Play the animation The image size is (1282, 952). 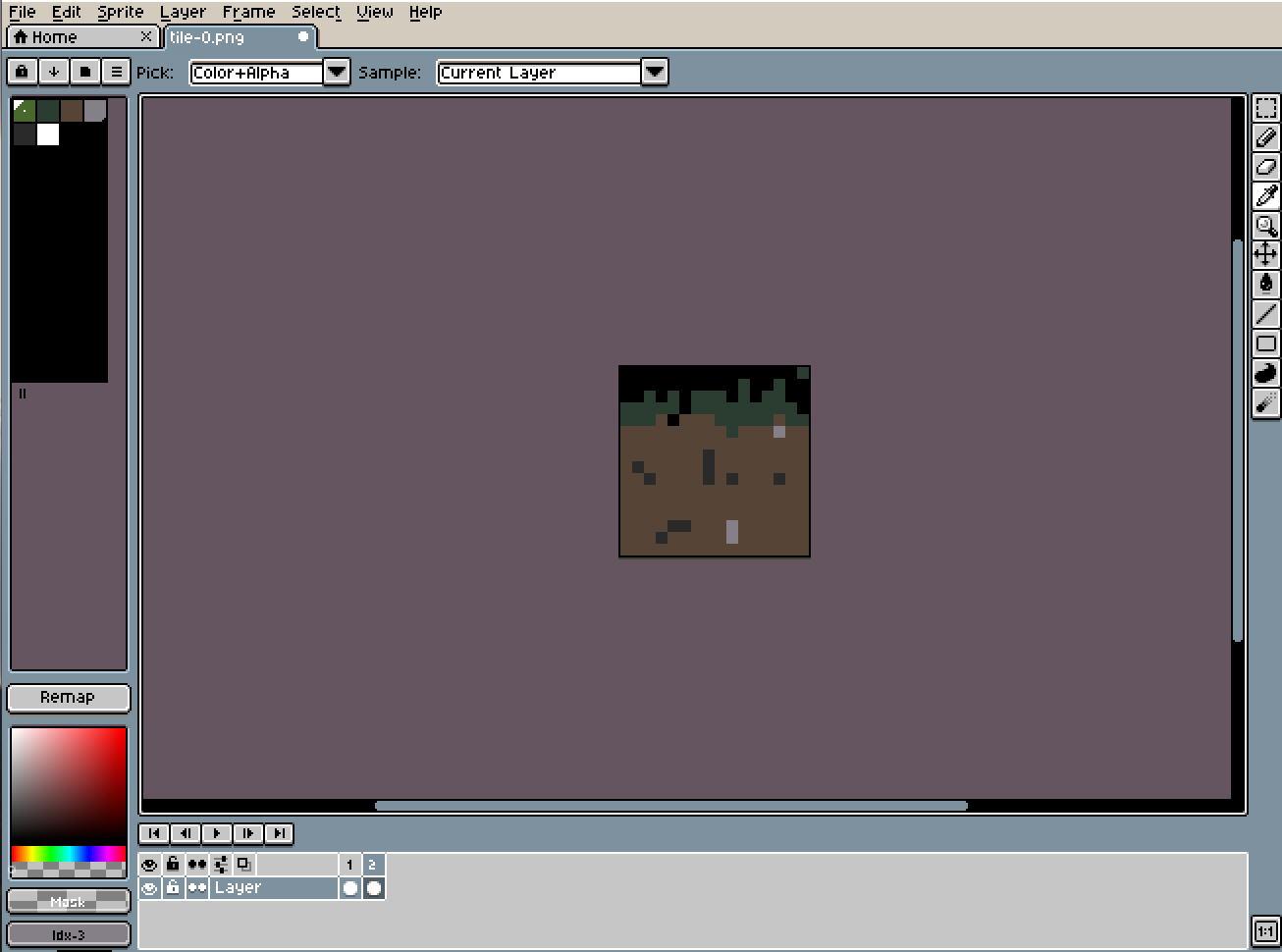pos(217,833)
